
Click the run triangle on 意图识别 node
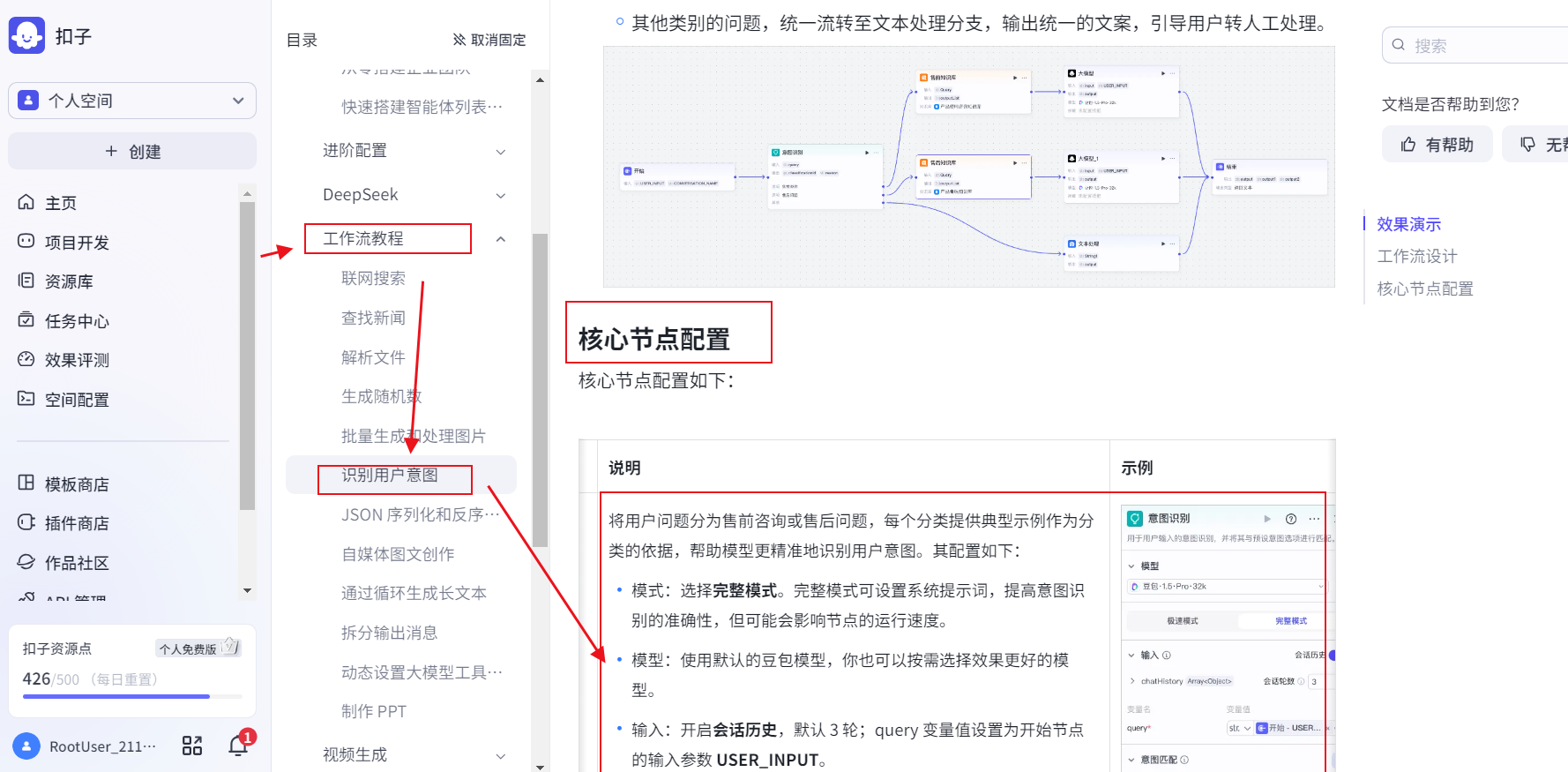(x=1267, y=519)
